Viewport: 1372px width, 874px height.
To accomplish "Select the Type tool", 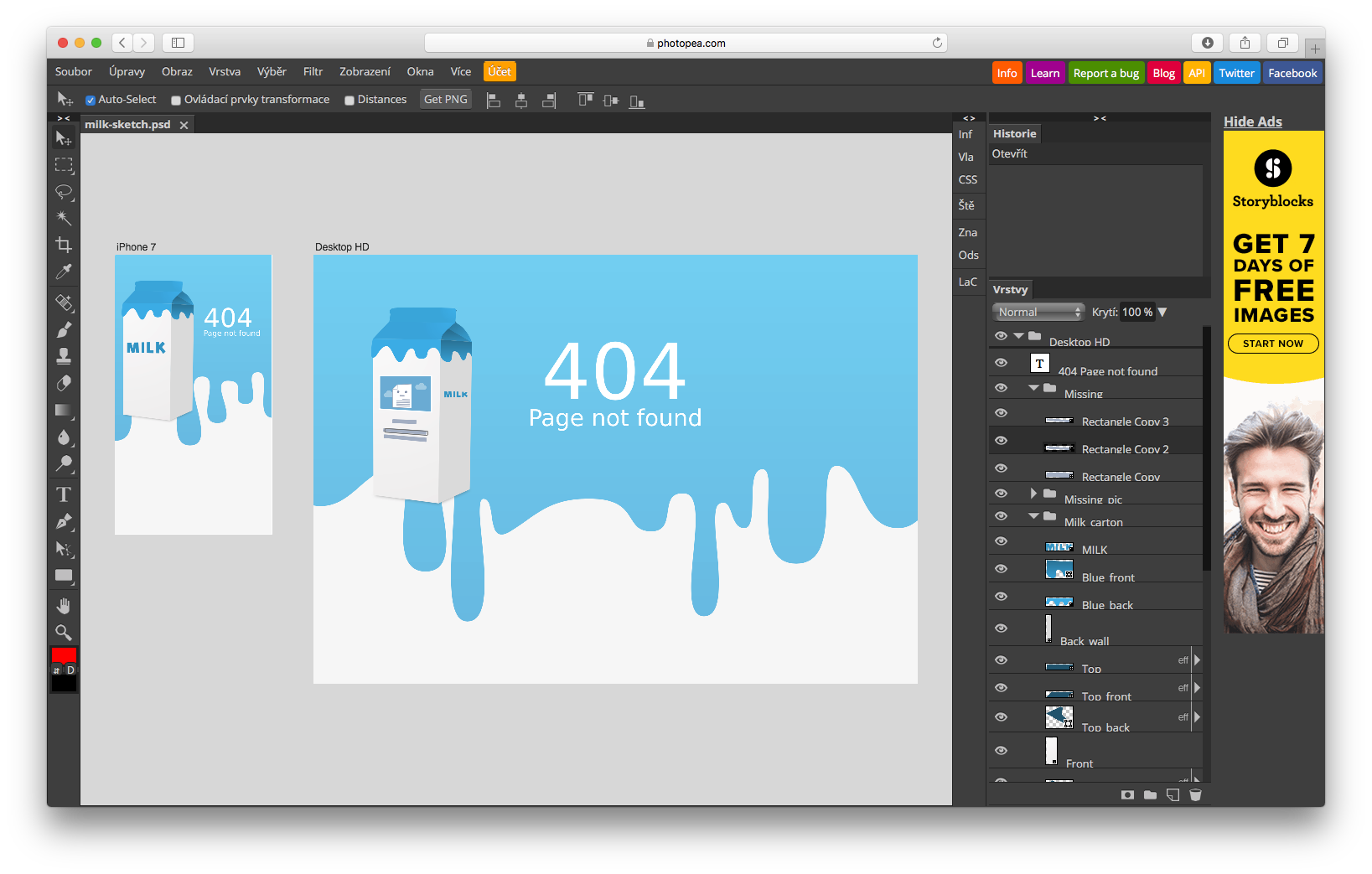I will 64,494.
